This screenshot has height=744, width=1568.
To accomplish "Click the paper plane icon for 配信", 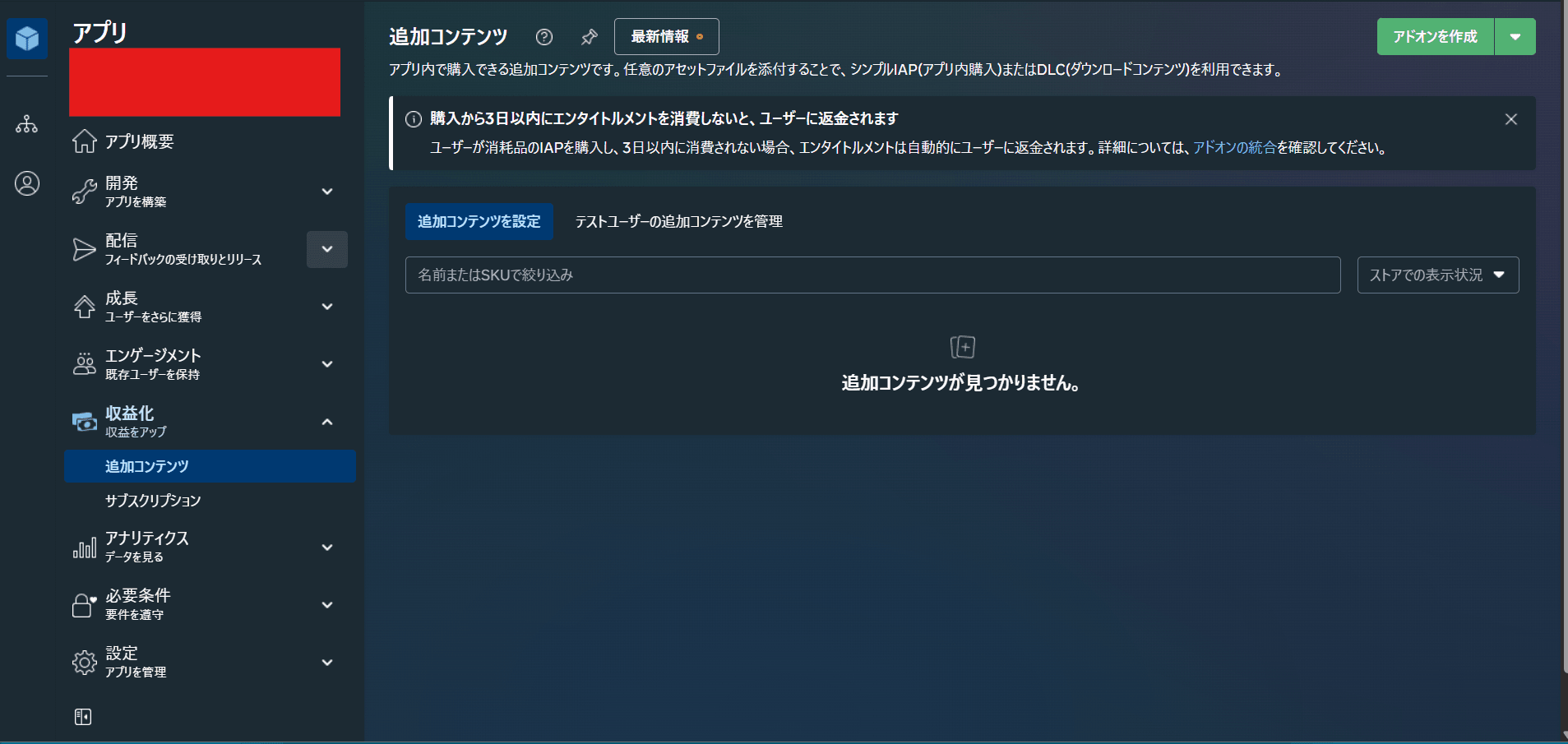I will [x=84, y=249].
